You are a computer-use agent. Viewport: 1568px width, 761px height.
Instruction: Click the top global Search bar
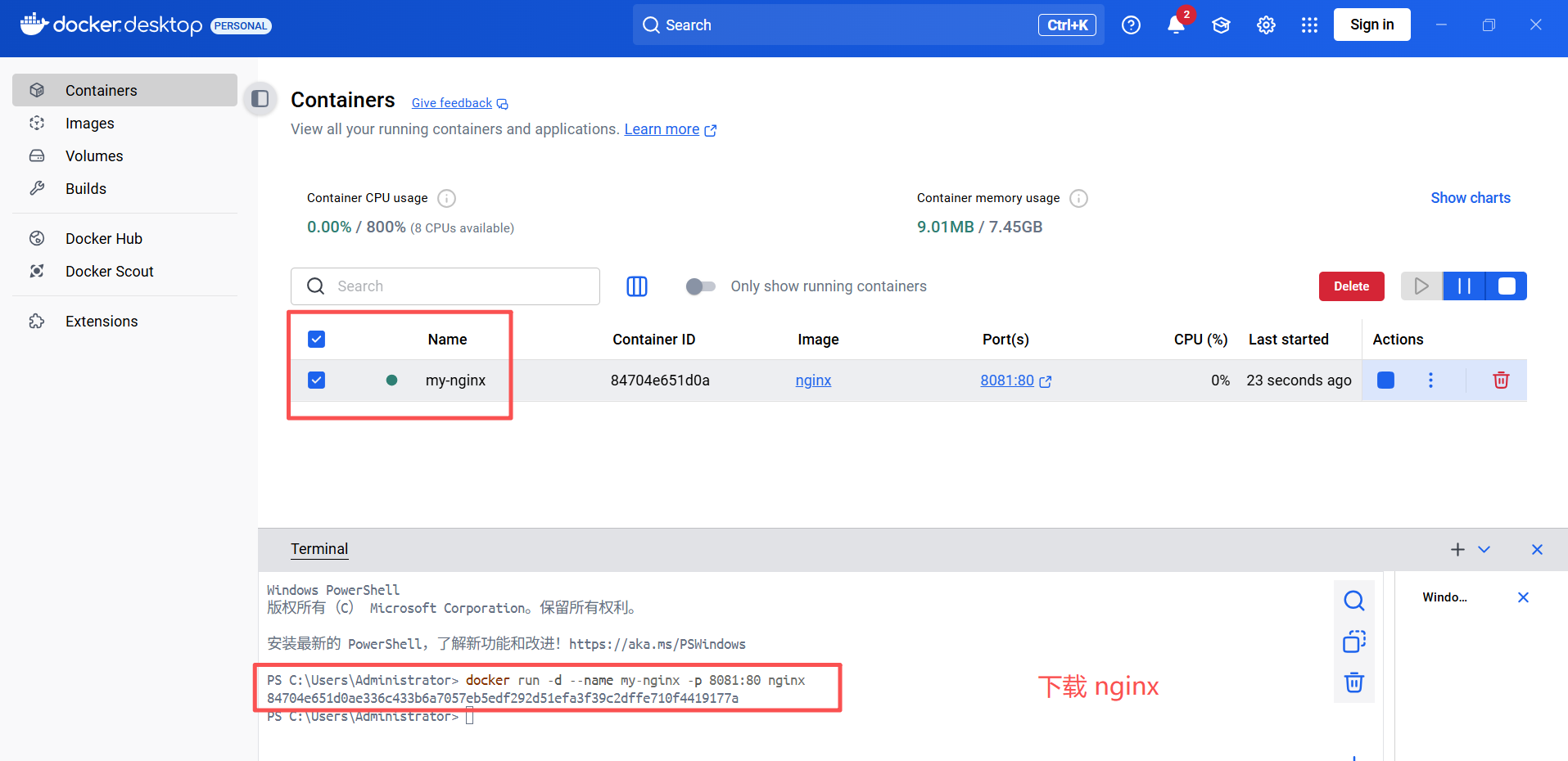[868, 25]
